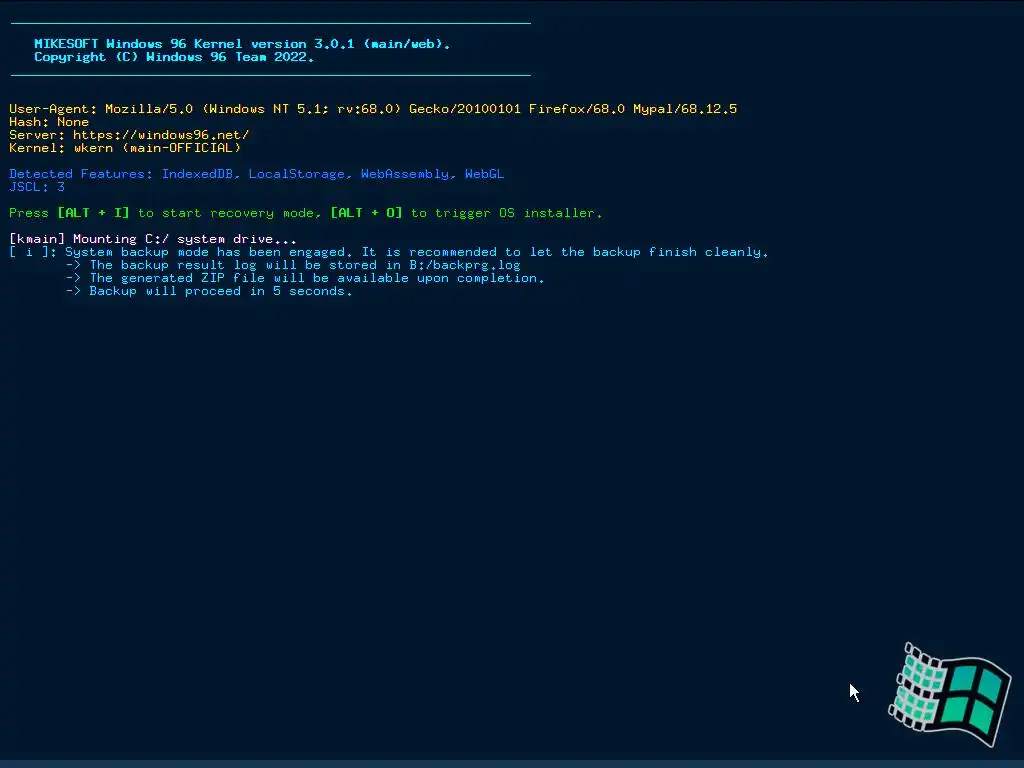Click the 'Kernel: wkern (main-OFFICIAL)' line
1024x768 pixels.
coord(125,148)
